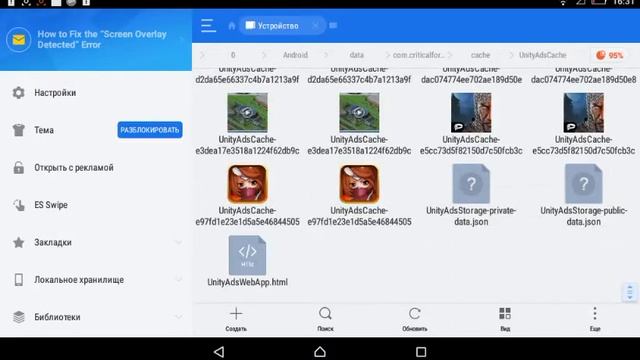Navigate to the cache breadcrumb
640x360 pixels.
(x=480, y=55)
